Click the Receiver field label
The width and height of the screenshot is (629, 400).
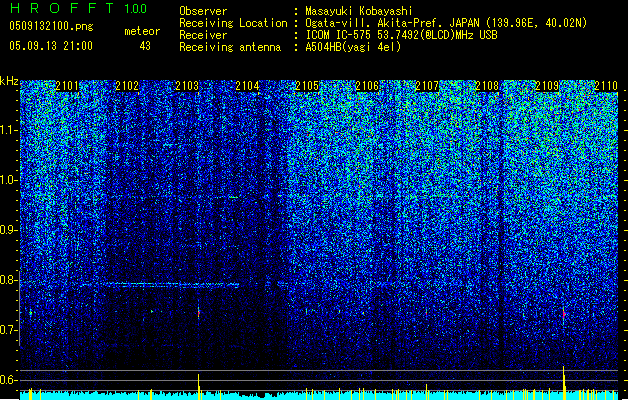(x=203, y=35)
